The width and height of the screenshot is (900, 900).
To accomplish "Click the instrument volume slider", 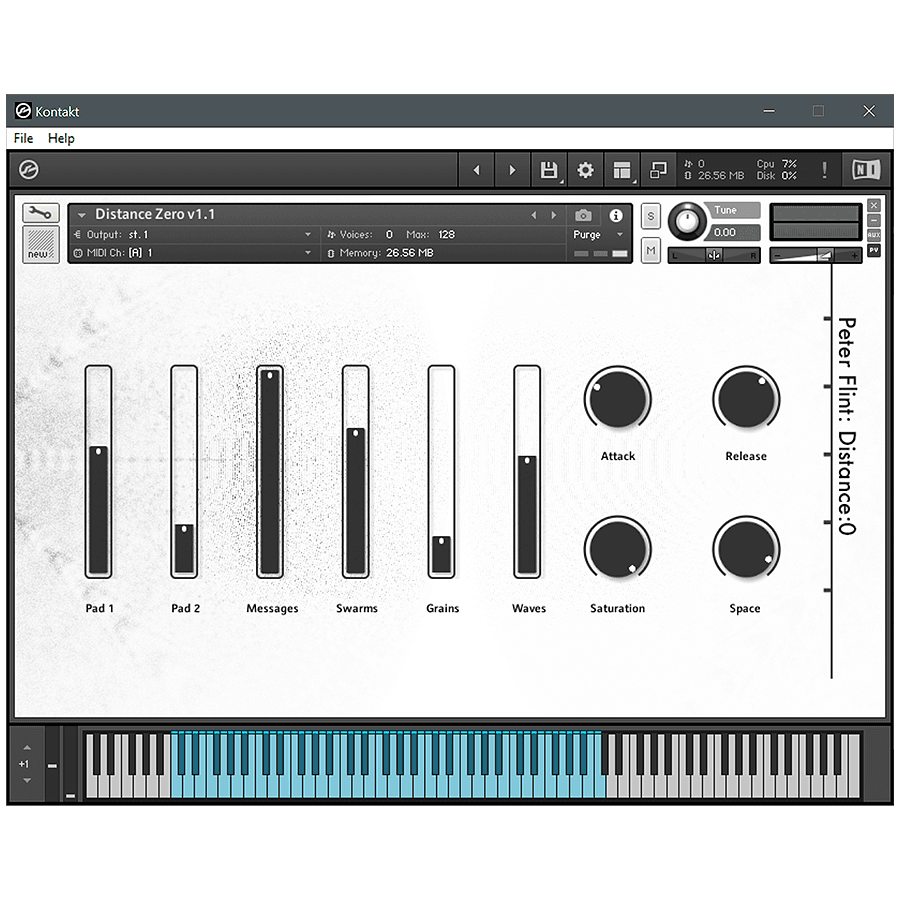I will click(815, 255).
